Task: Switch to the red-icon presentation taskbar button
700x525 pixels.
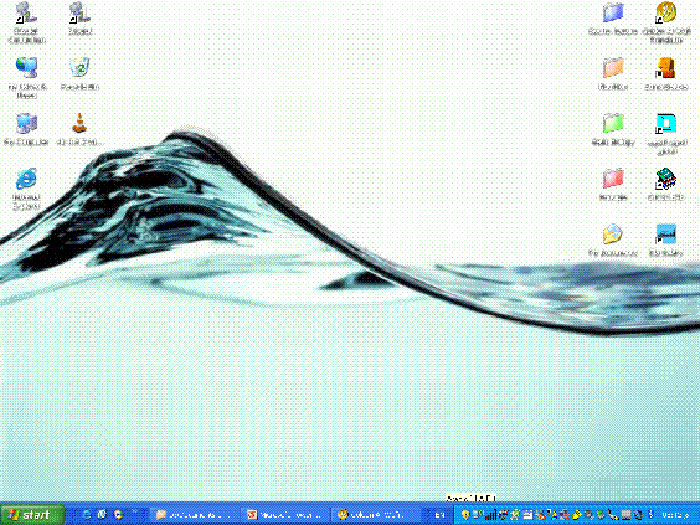Action: tap(286, 515)
